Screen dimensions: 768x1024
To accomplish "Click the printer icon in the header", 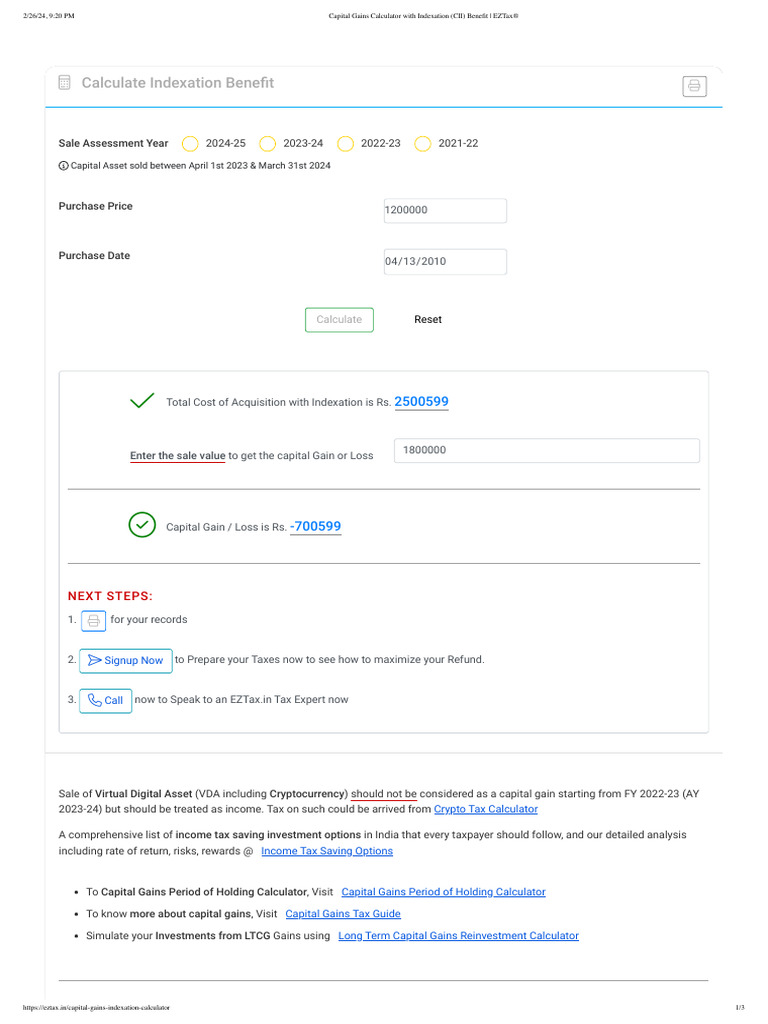I will (694, 86).
